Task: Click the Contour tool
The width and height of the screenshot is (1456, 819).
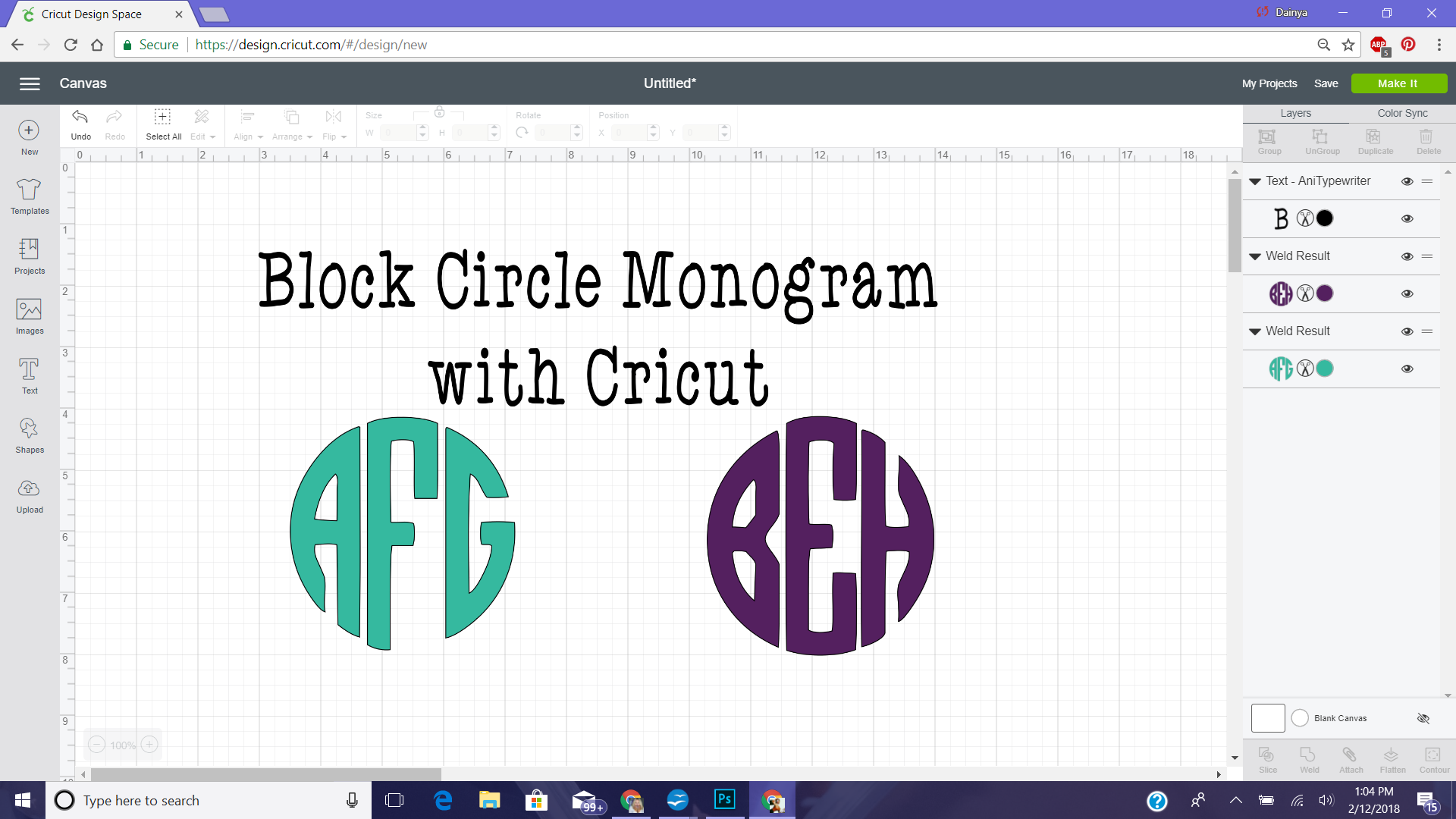Action: pyautogui.click(x=1433, y=760)
